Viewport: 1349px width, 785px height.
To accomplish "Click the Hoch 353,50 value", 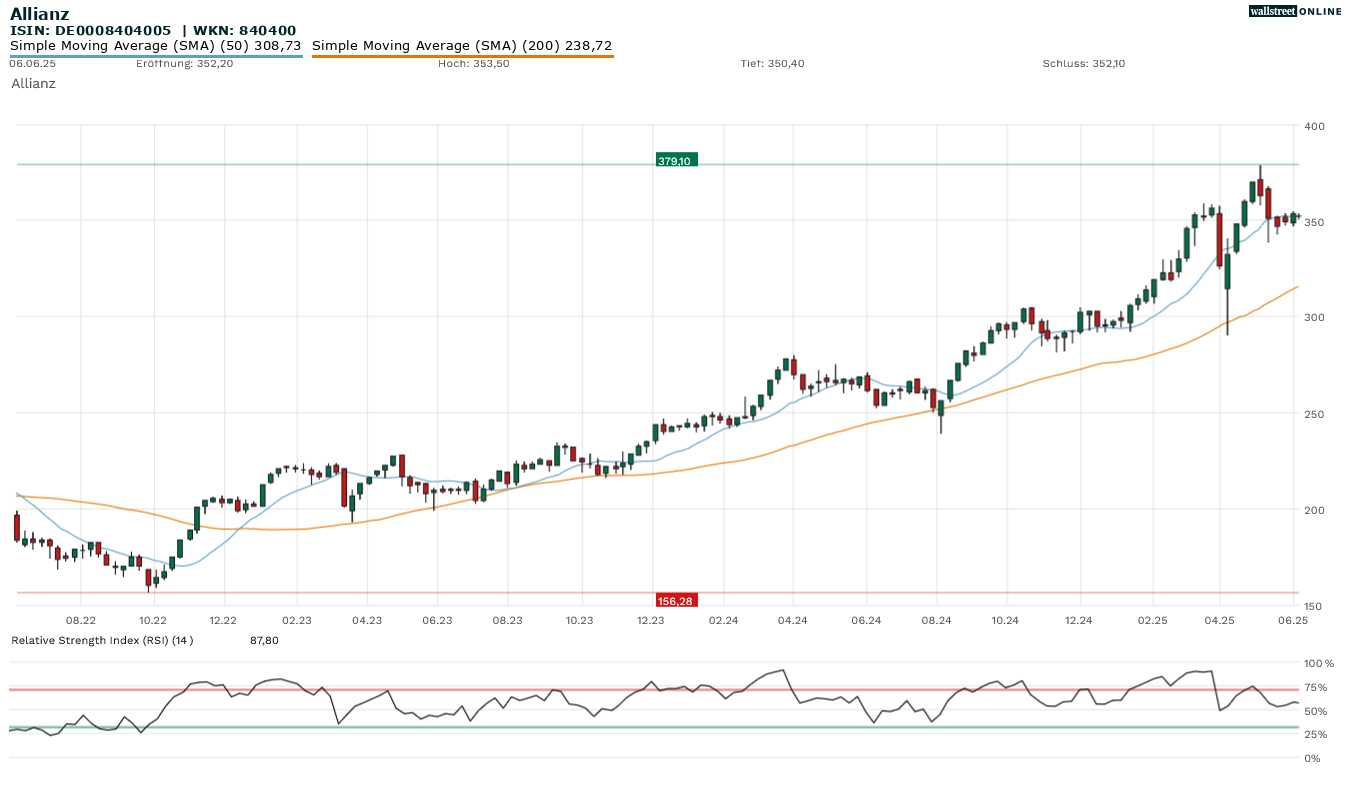I will coord(473,64).
